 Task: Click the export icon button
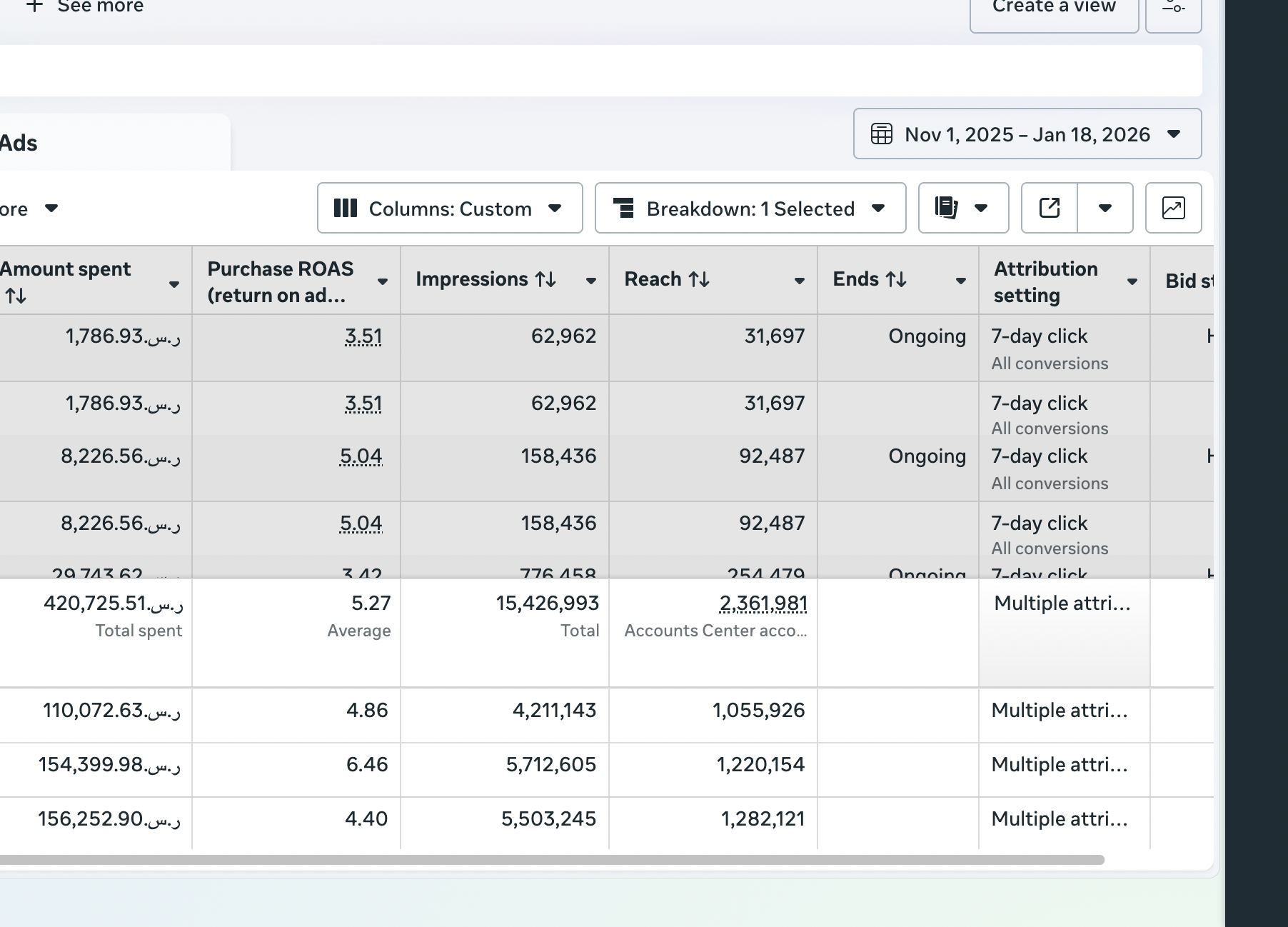pos(1050,208)
